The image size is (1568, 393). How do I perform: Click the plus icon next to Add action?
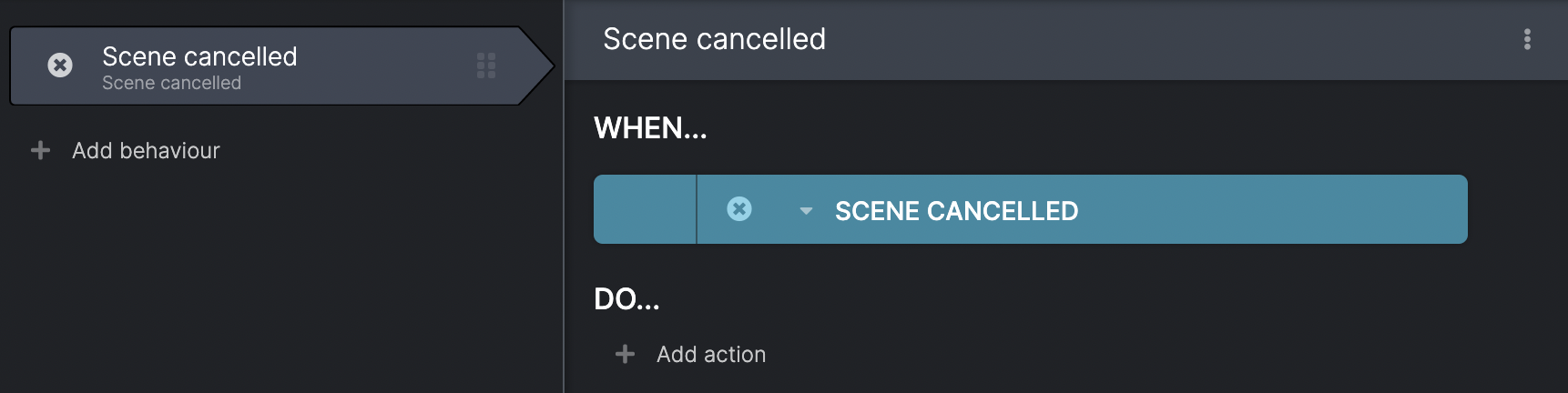click(x=625, y=354)
